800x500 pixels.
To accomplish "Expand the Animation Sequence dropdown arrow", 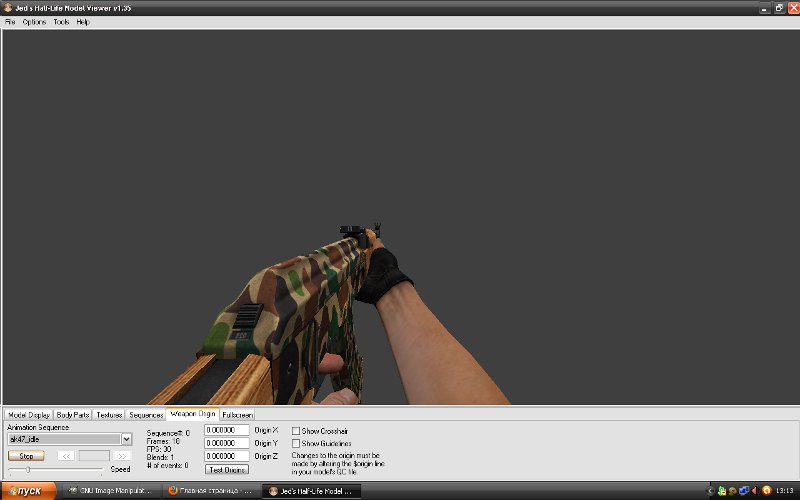I will (x=127, y=439).
